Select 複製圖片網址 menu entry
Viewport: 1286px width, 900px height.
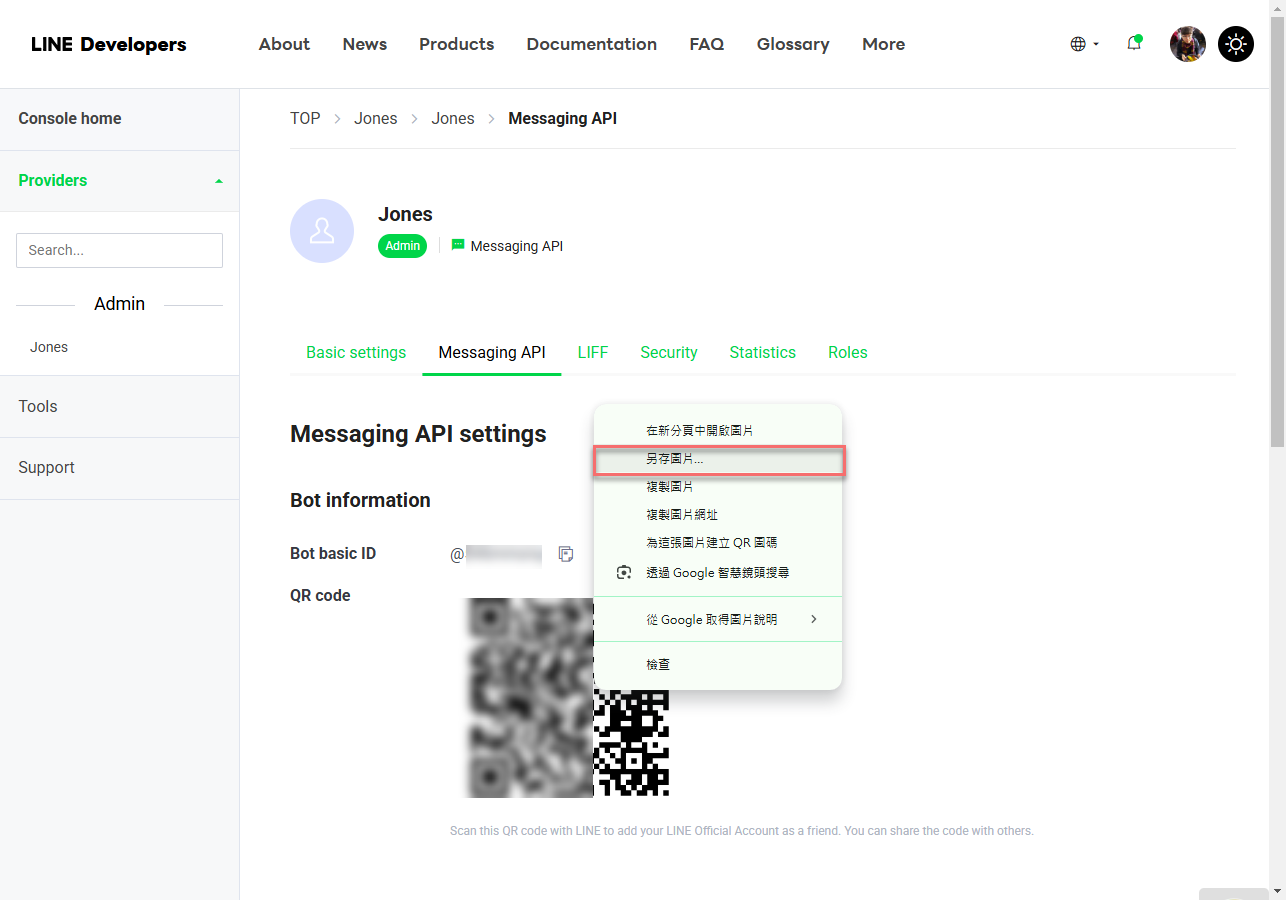click(718, 515)
